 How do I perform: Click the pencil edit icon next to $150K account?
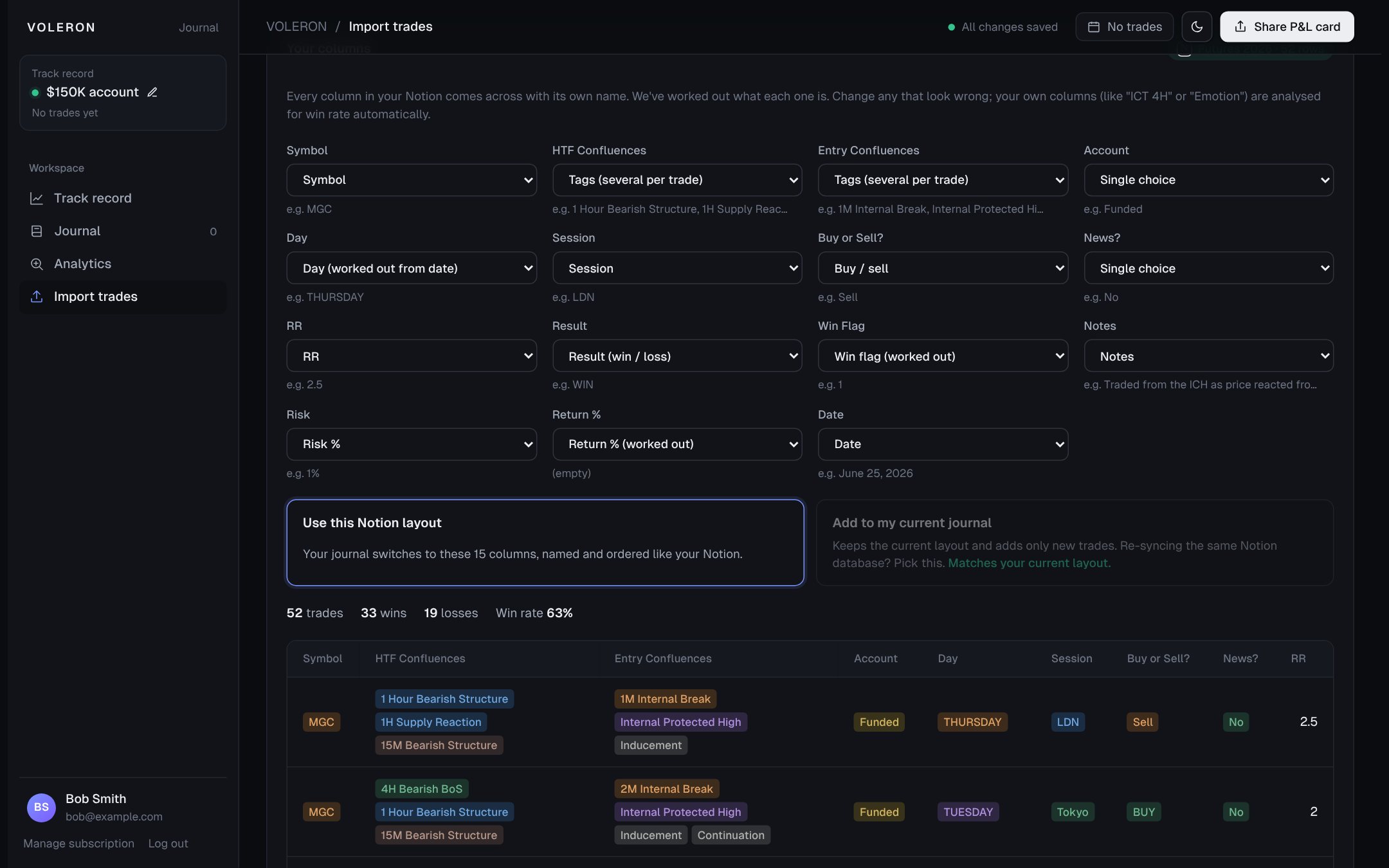[152, 92]
